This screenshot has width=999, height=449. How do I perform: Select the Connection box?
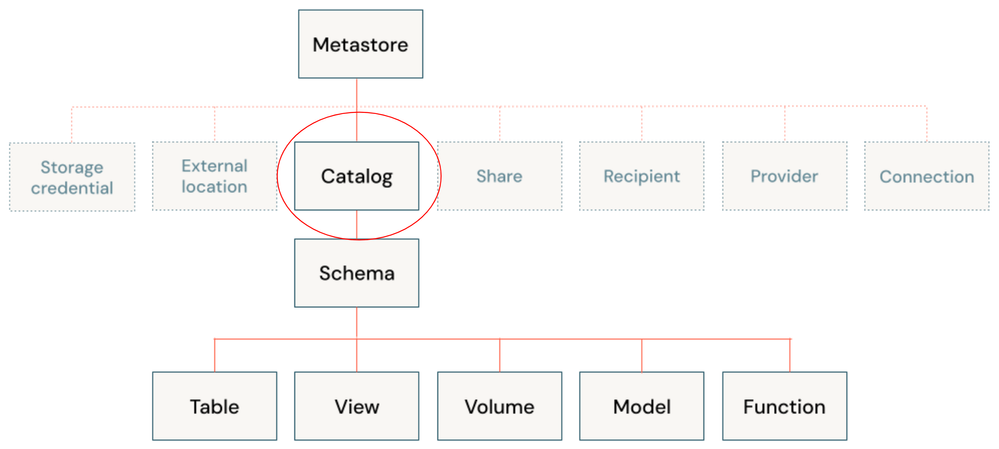[x=926, y=177]
